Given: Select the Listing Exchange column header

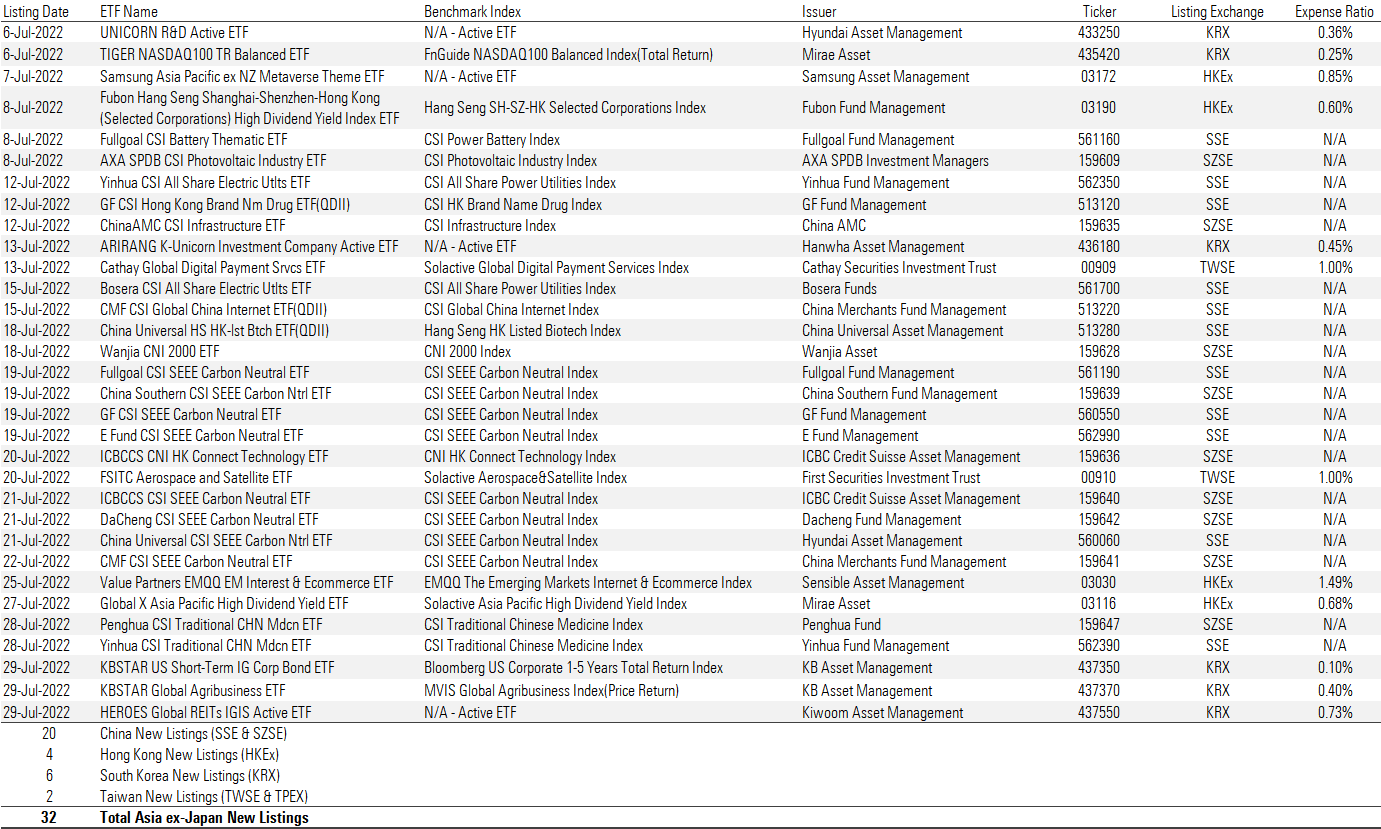Looking at the screenshot, I should pyautogui.click(x=1217, y=12).
